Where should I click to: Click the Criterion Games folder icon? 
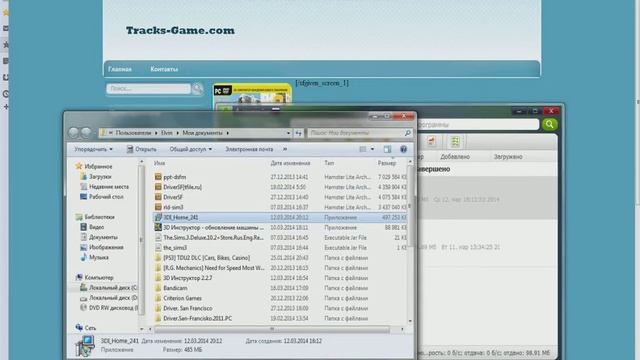coord(158,298)
